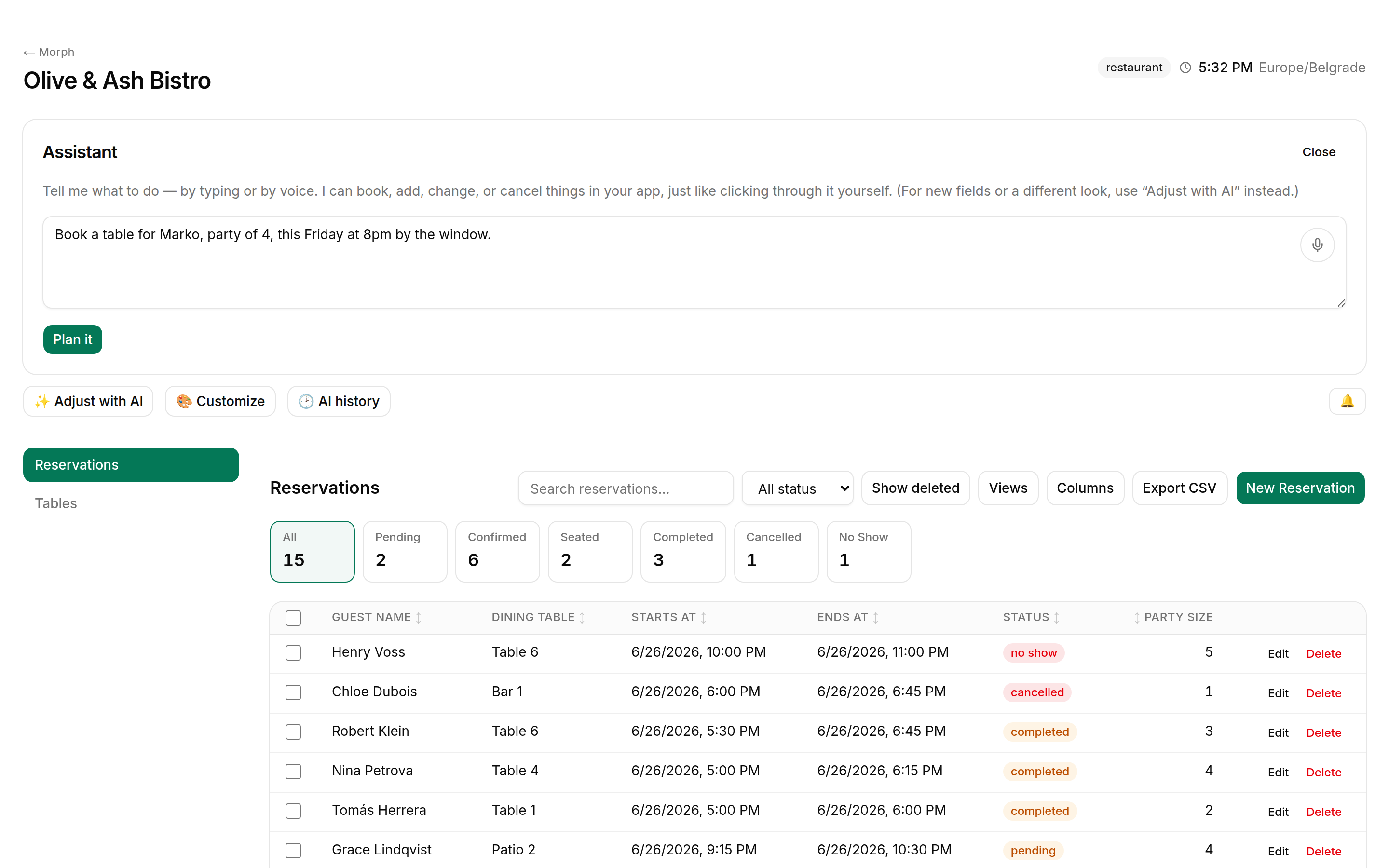
Task: Filter by the Cancelled 1 card
Action: click(x=776, y=552)
